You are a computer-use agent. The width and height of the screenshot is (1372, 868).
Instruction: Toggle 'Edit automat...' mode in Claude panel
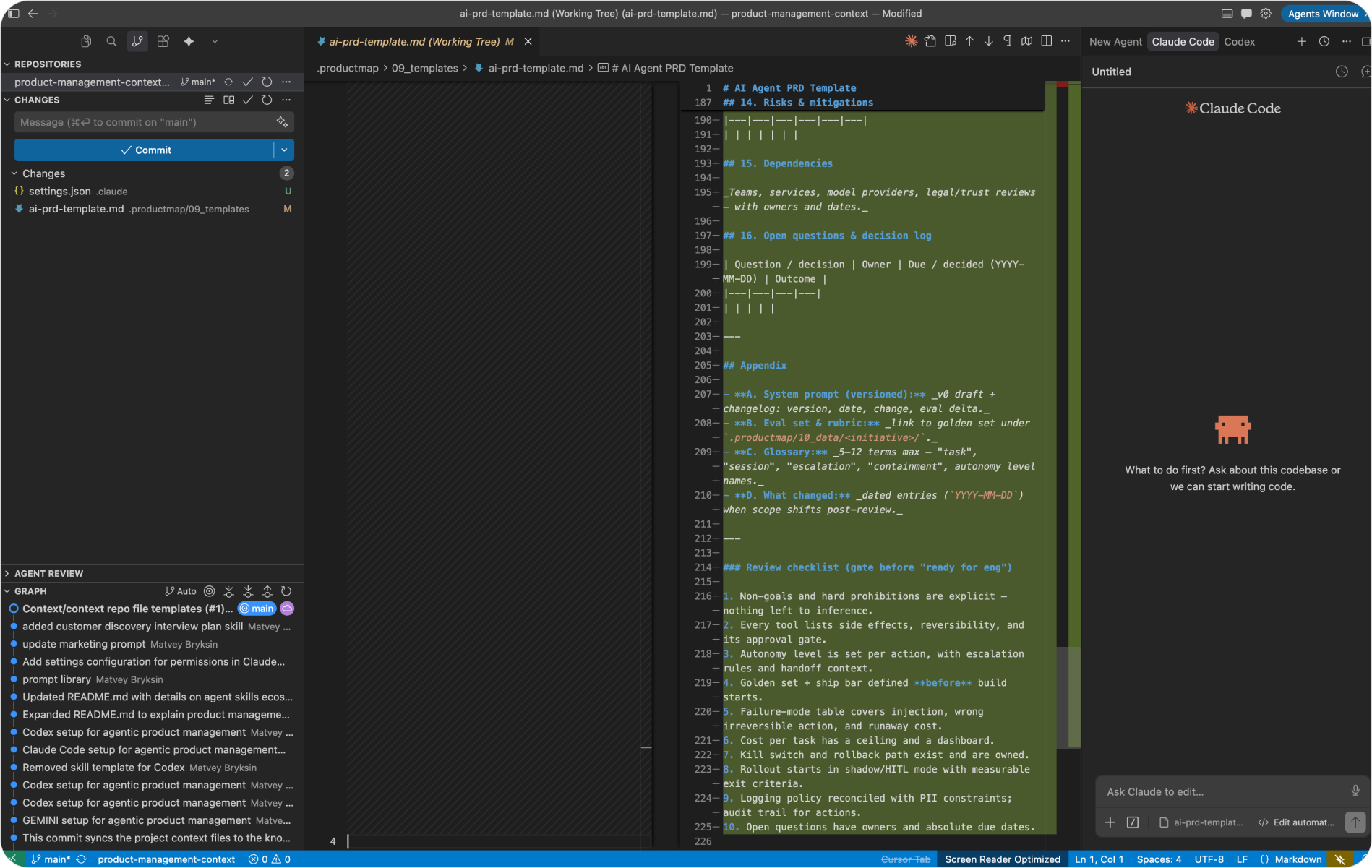[1296, 822]
